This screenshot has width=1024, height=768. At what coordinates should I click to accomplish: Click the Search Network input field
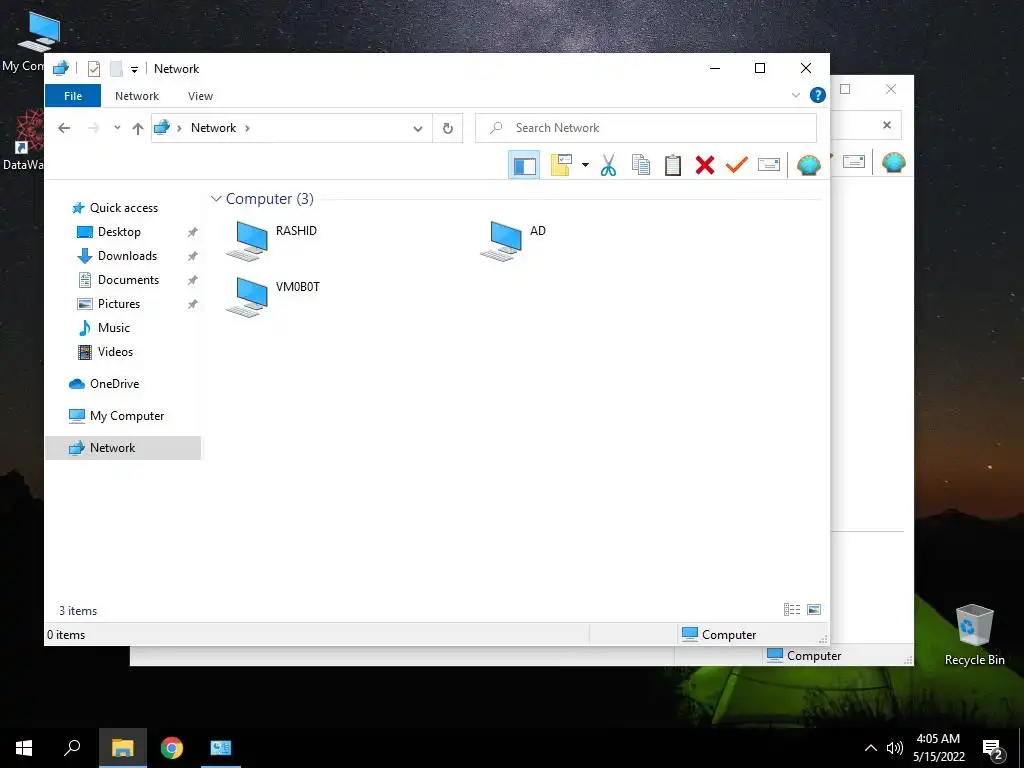coord(646,128)
